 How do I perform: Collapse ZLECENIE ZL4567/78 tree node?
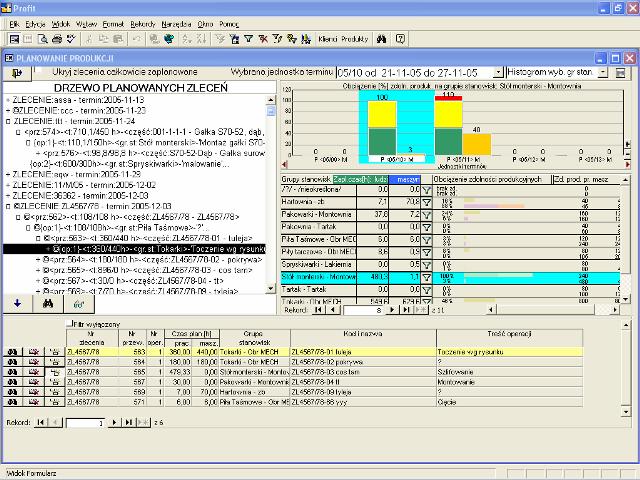pyautogui.click(x=8, y=207)
